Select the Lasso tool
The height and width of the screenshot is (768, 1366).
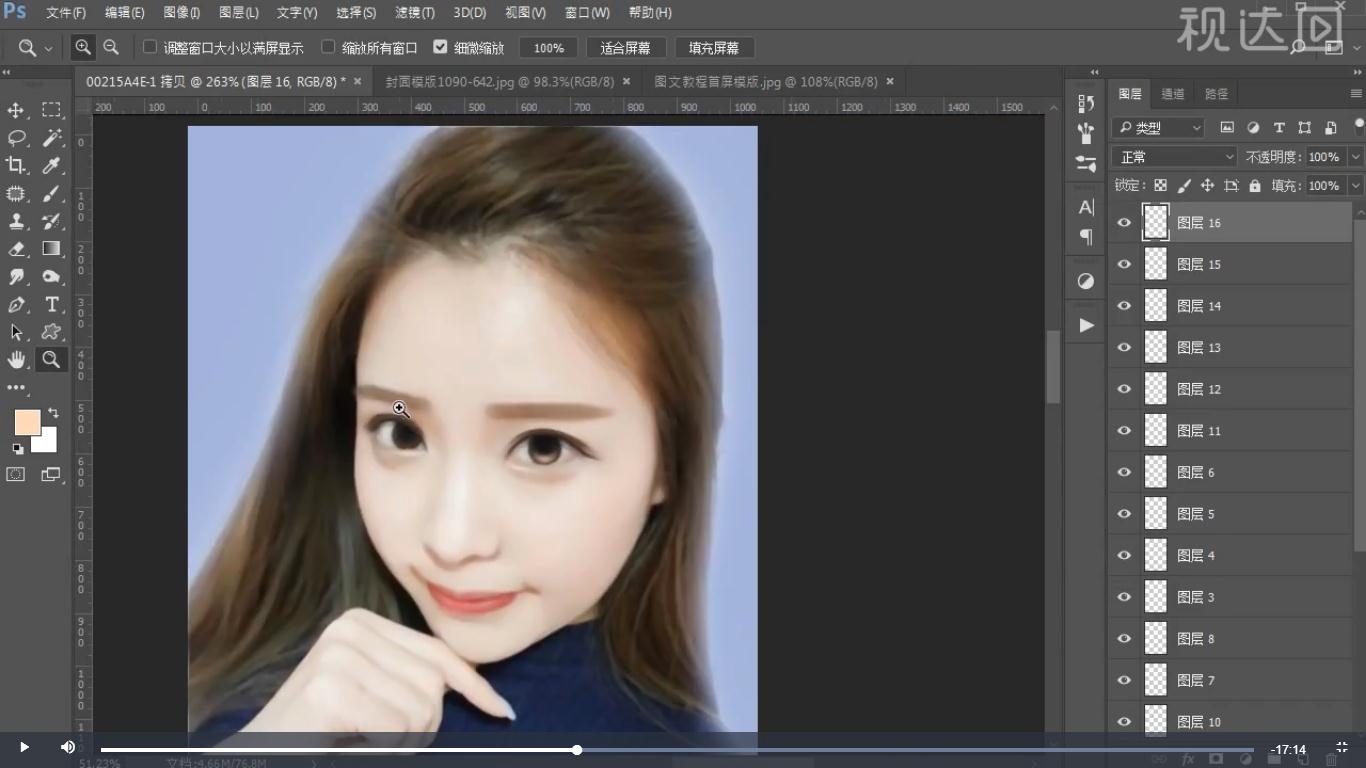coord(16,138)
